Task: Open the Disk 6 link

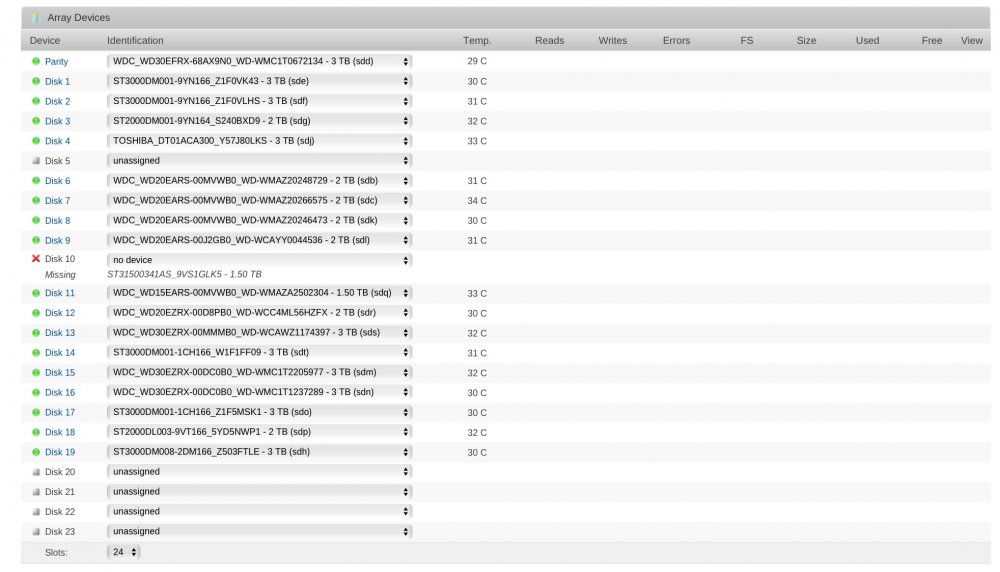Action: click(x=57, y=180)
